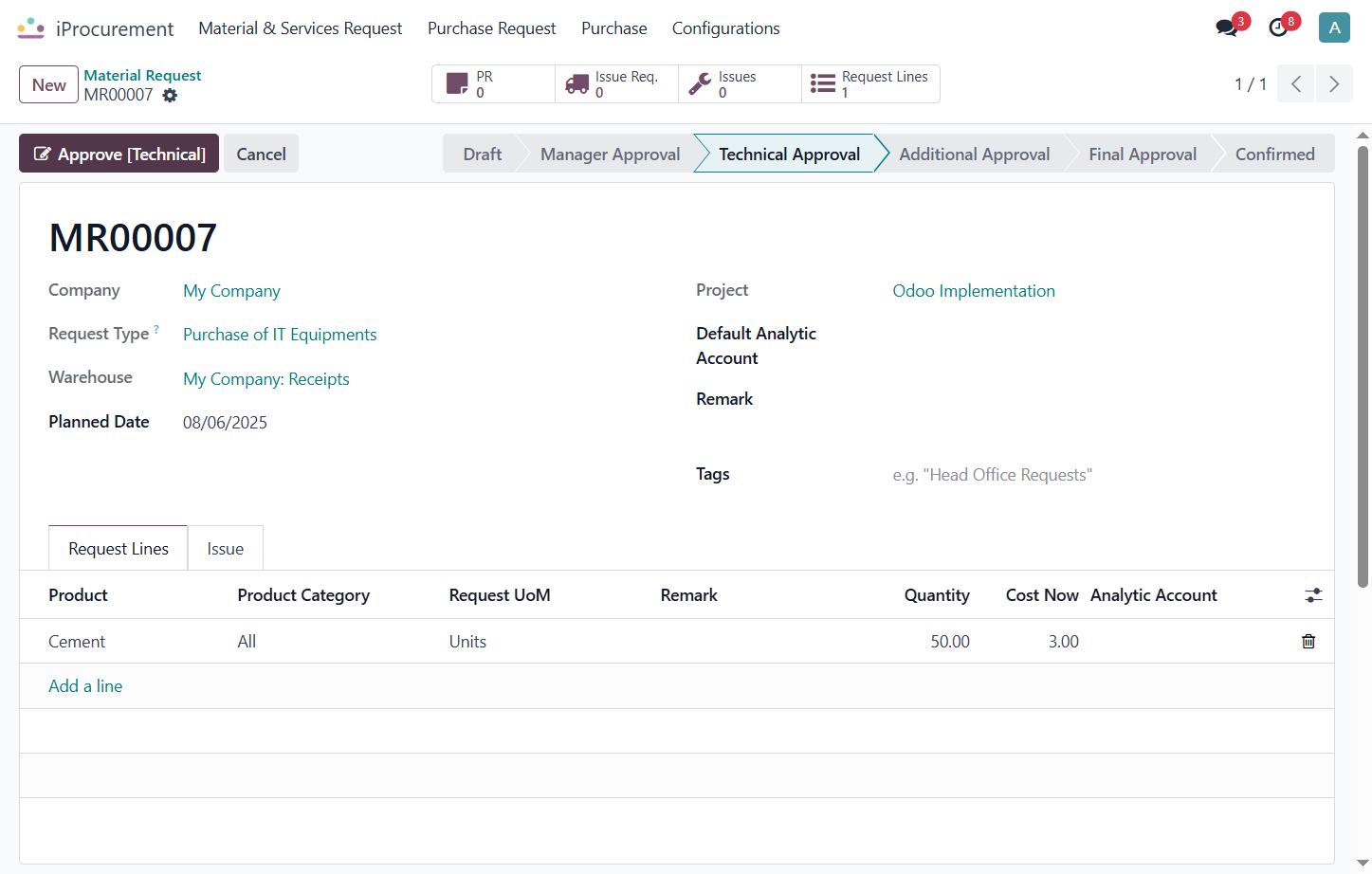Viewport: 1372px width, 874px height.
Task: Open the activities clock icon
Action: 1278,27
